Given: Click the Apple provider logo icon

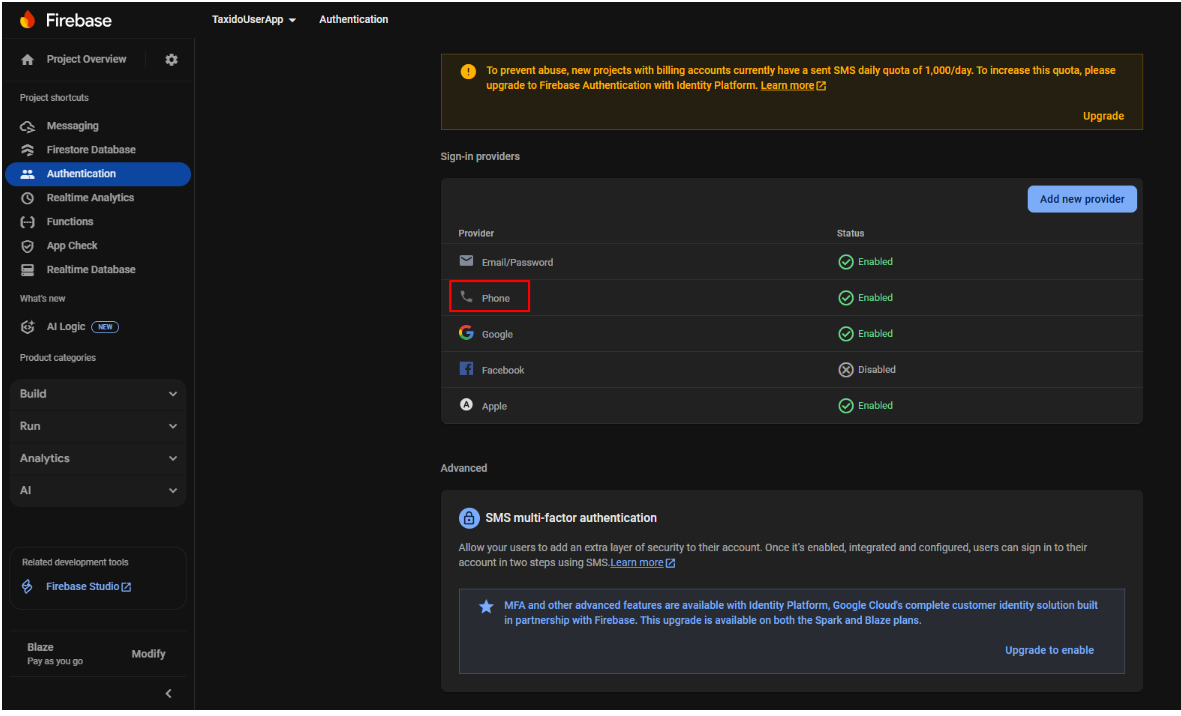Looking at the screenshot, I should [x=466, y=405].
